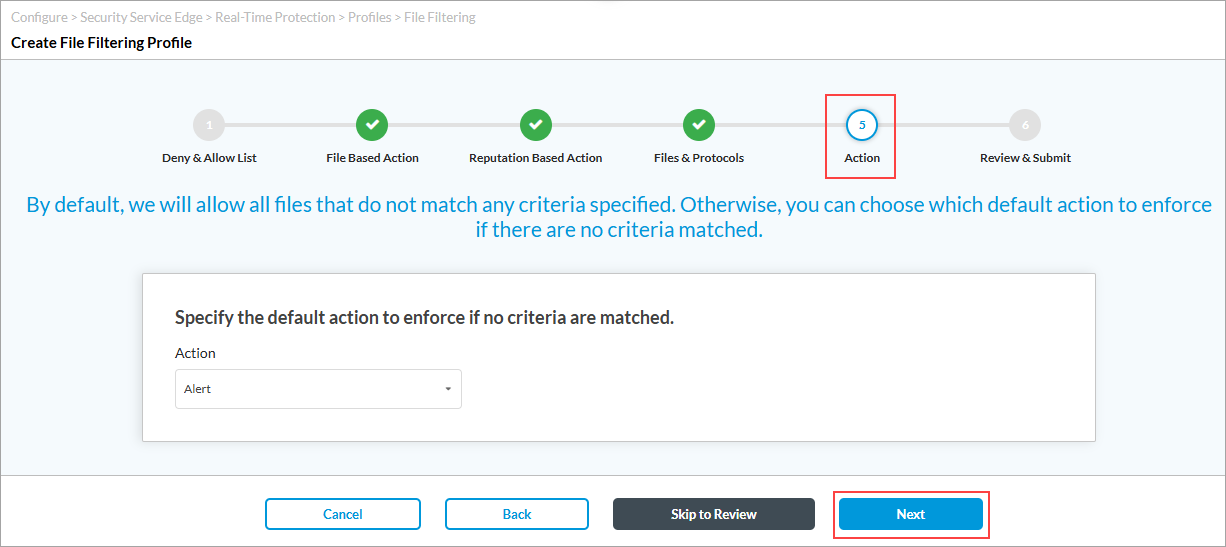Select the step 5 circle icon
This screenshot has width=1226, height=547.
(x=861, y=125)
